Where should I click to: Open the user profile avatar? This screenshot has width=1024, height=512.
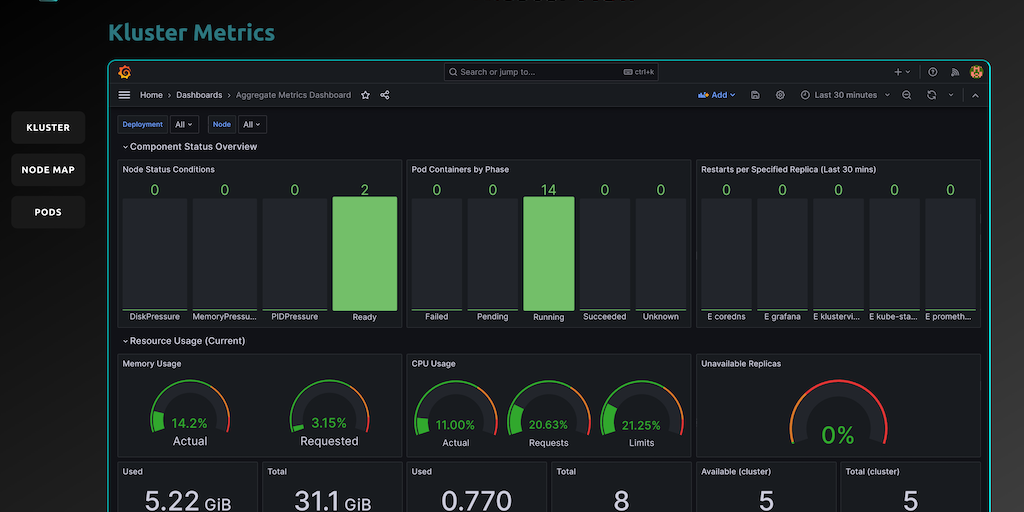(x=977, y=72)
